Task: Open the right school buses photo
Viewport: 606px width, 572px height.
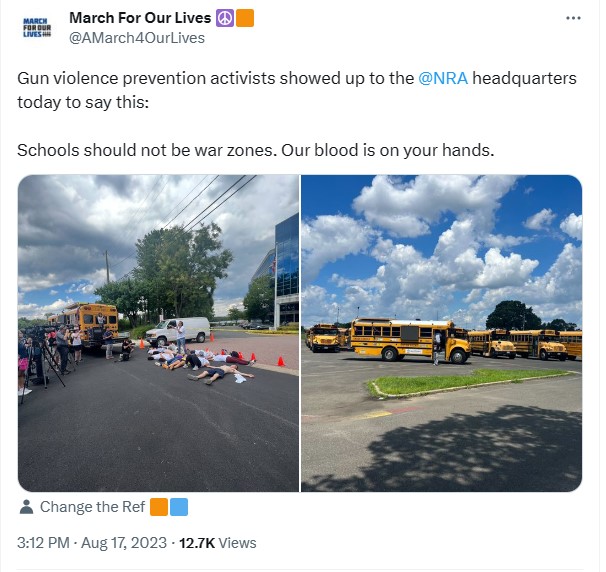Action: [x=441, y=333]
